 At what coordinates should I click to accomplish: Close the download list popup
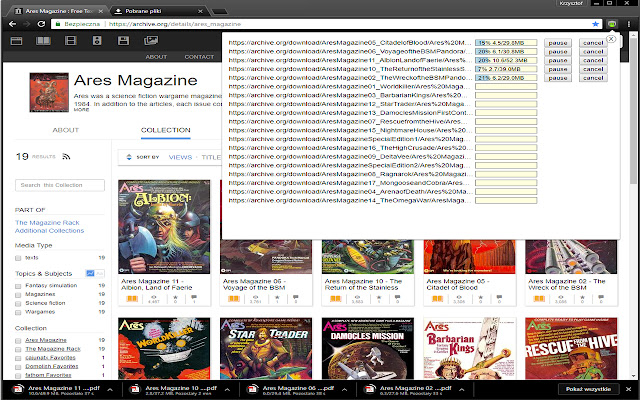tap(611, 39)
